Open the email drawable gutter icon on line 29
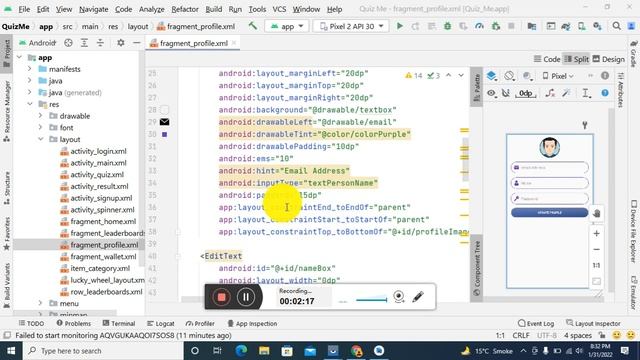Image resolution: width=640 pixels, height=360 pixels. click(x=164, y=122)
